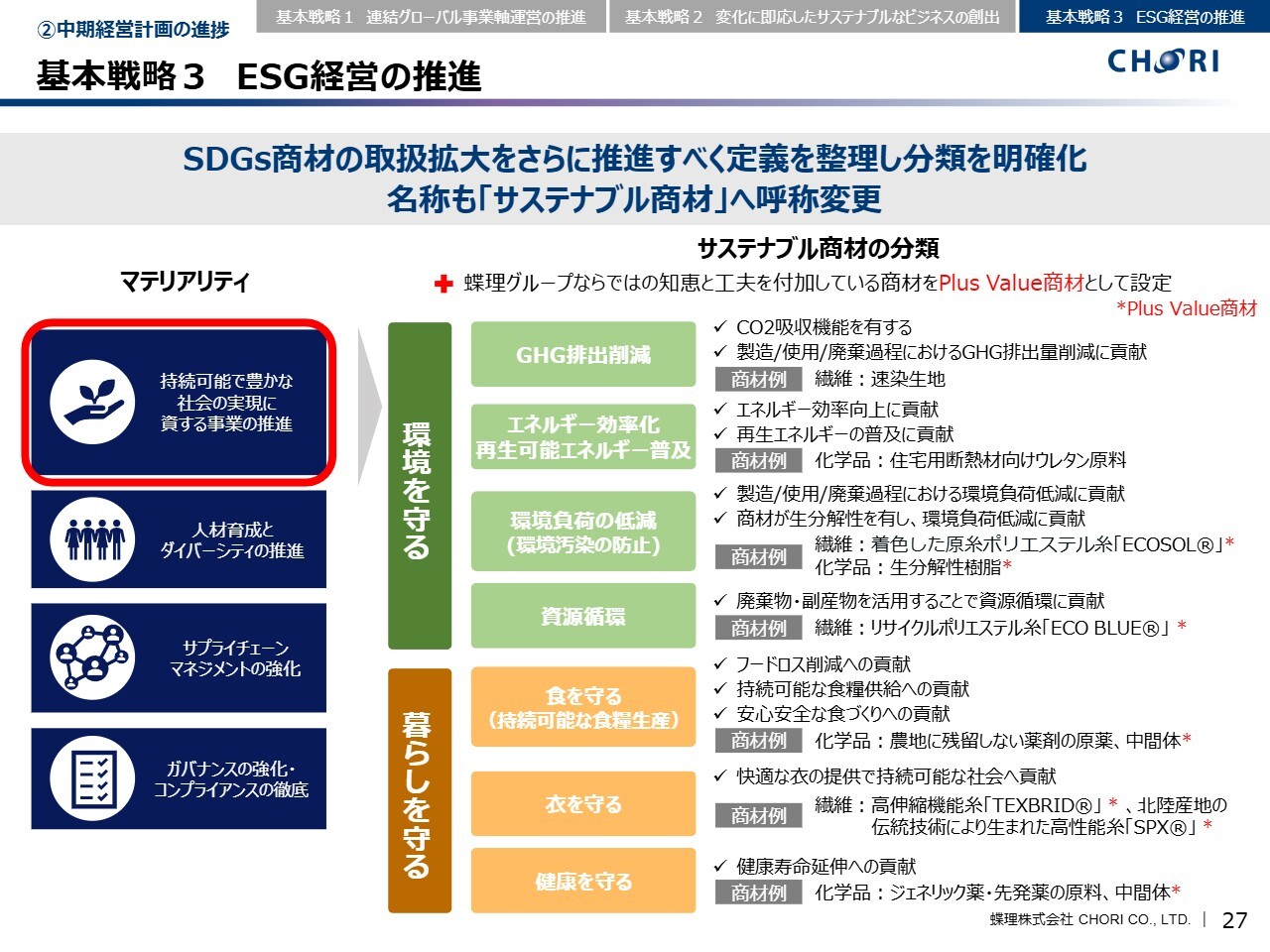Click the CHORI logo
This screenshot has height=952, width=1270.
(1164, 61)
